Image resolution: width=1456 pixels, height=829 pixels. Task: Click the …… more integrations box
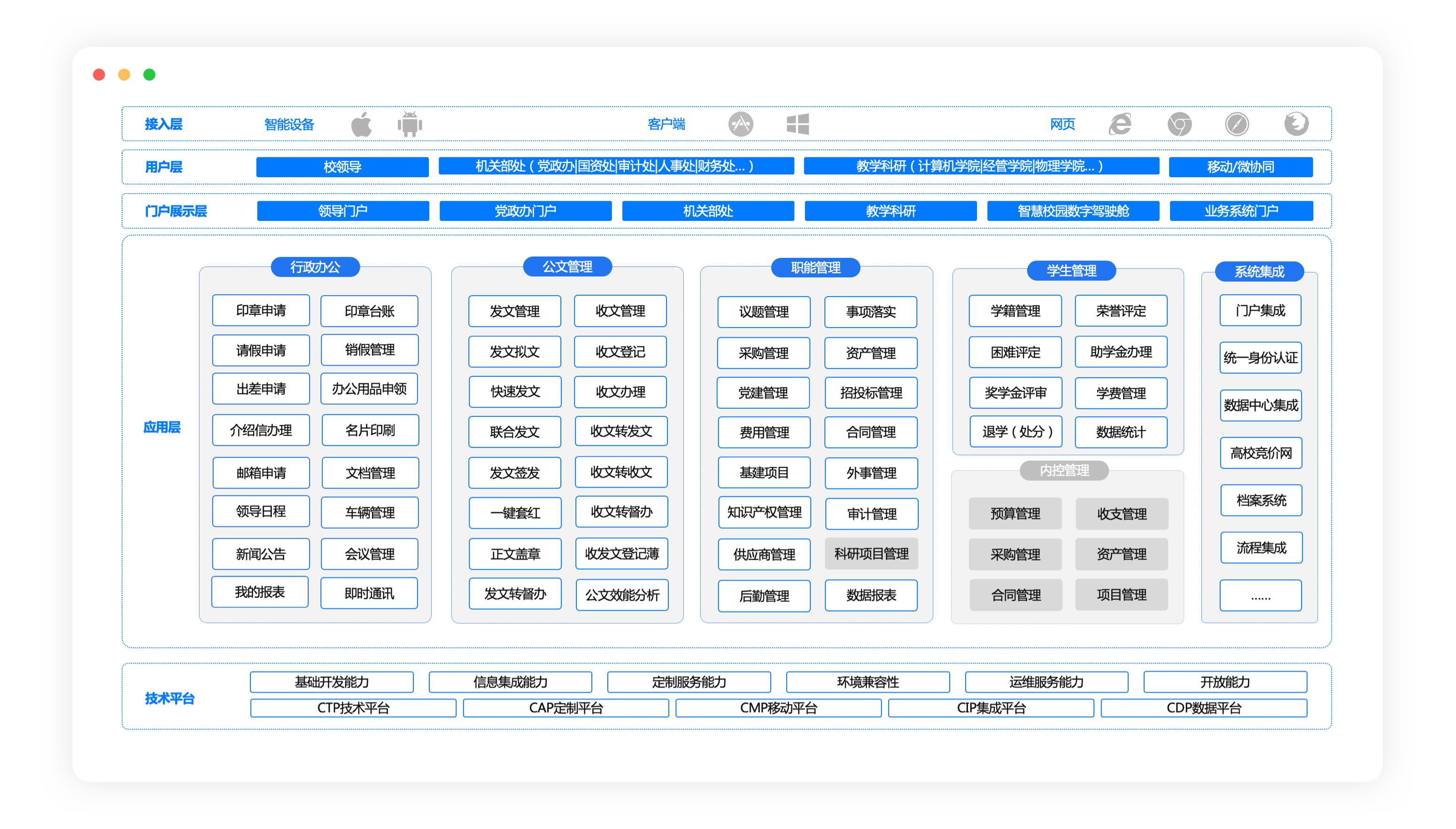1260,595
